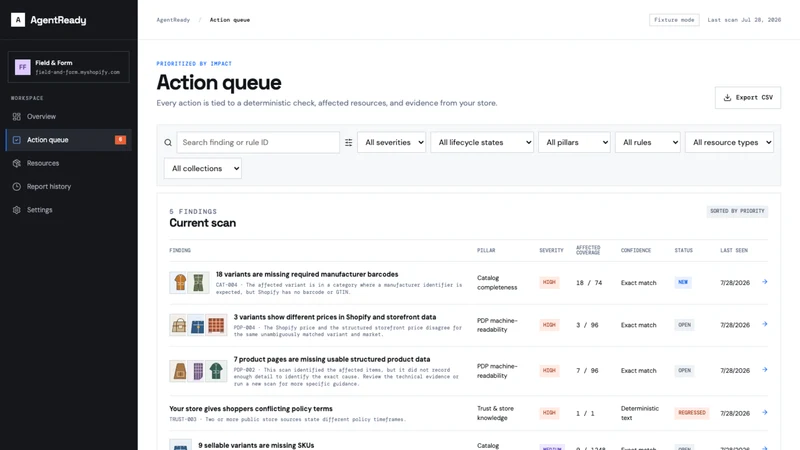The image size is (800, 450).
Task: Click the Search finding or rule ID field
Action: coord(258,142)
